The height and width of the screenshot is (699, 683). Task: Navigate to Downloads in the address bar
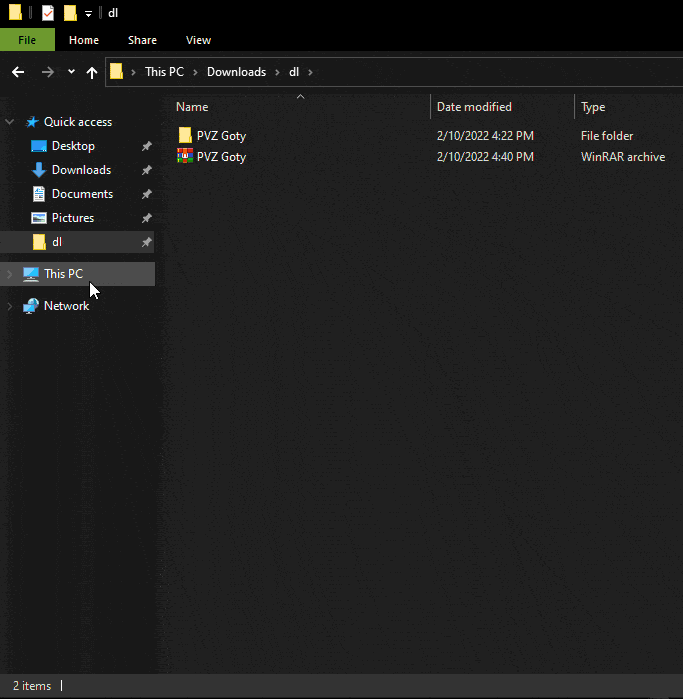click(236, 72)
